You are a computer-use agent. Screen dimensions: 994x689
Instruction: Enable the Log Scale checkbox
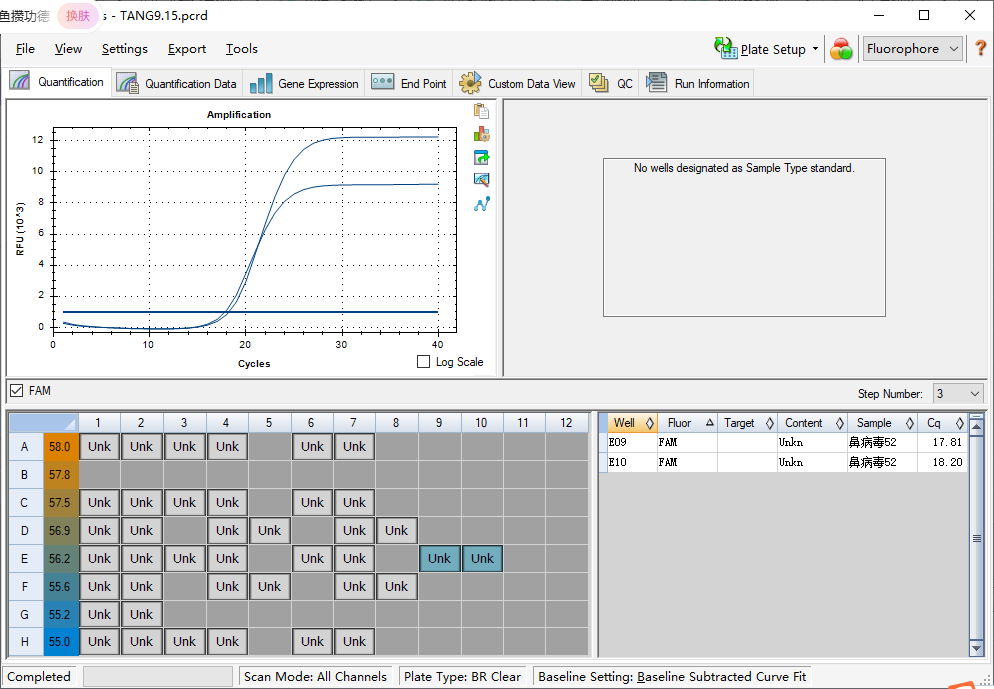tap(423, 361)
